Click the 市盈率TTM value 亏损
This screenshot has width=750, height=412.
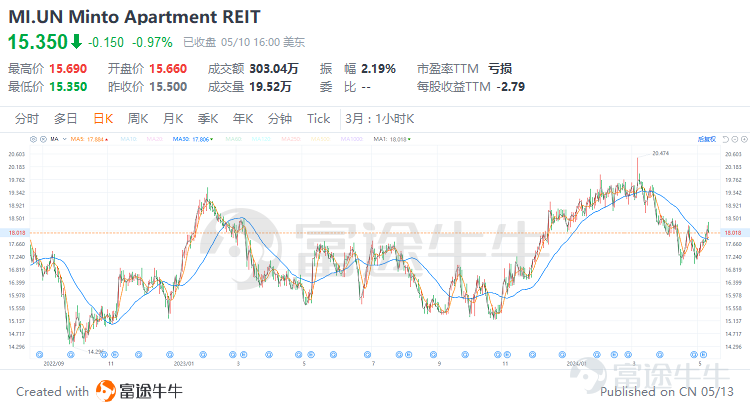(500, 69)
